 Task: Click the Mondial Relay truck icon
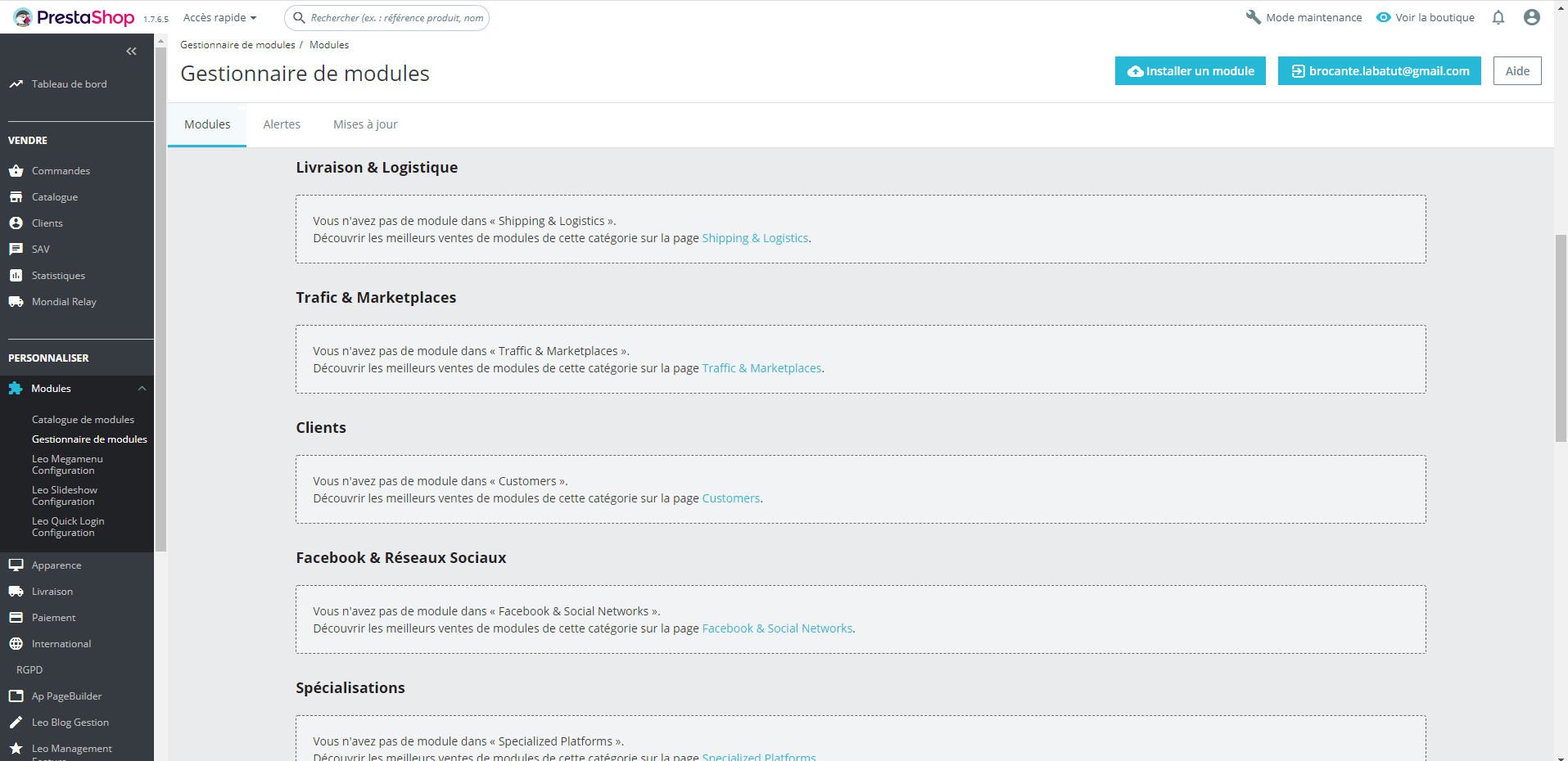pyautogui.click(x=16, y=302)
